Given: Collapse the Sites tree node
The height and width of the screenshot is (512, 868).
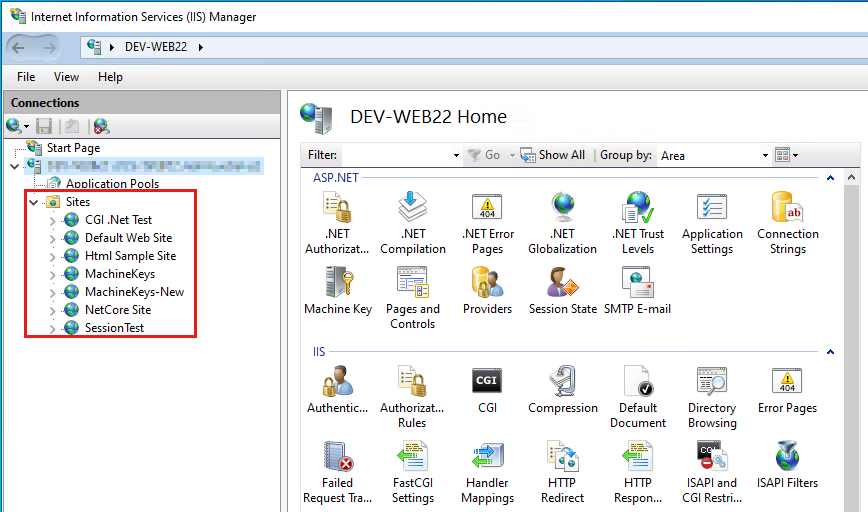Looking at the screenshot, I should point(35,202).
